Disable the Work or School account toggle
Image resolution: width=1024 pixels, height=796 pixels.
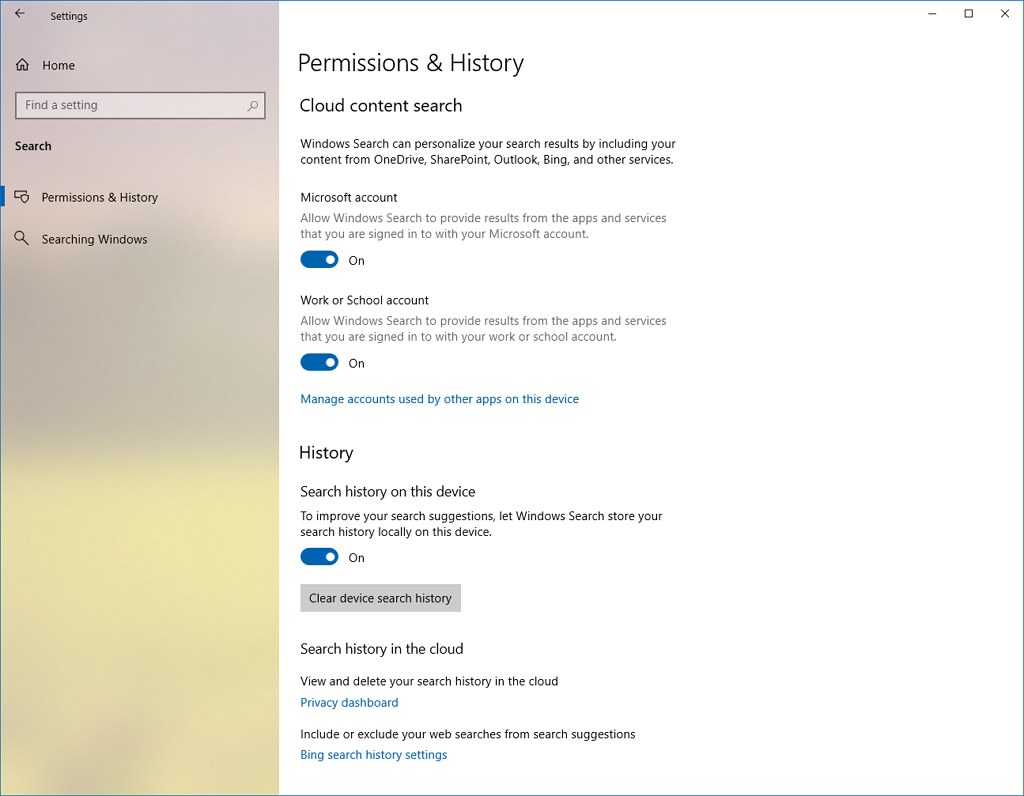319,362
